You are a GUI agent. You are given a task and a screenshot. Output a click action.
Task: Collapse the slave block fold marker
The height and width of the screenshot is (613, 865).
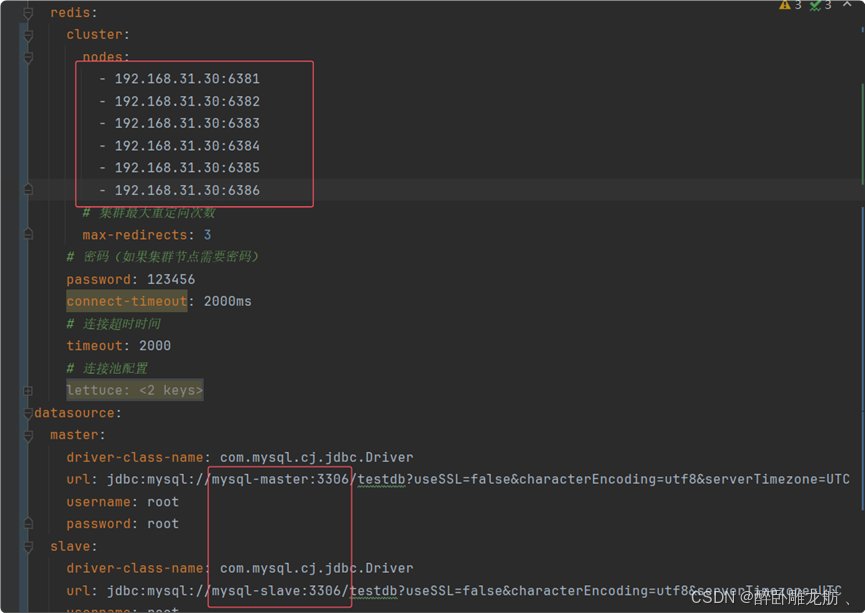click(28, 547)
